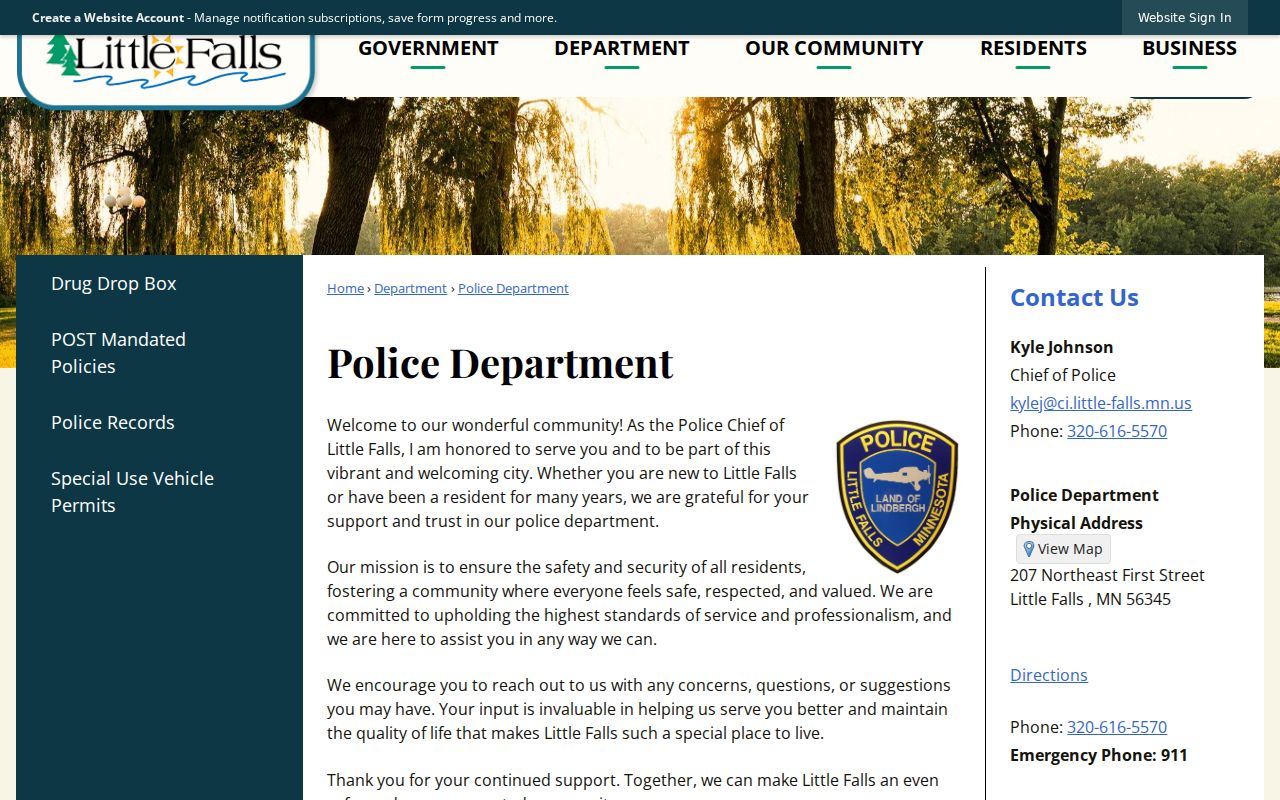This screenshot has width=1280, height=800.
Task: Click the Police Department breadcrumb link
Action: (x=513, y=288)
